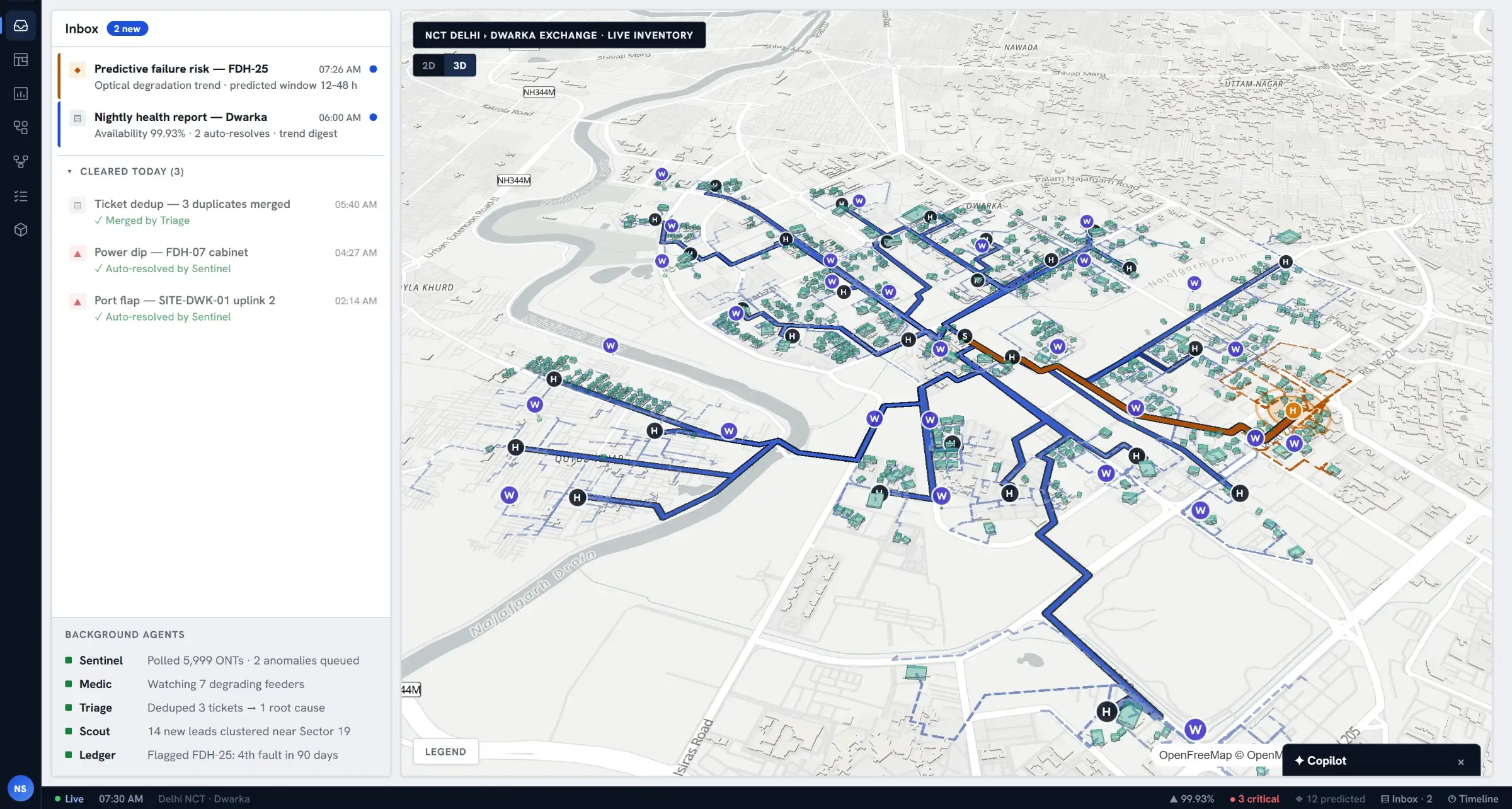This screenshot has height=809, width=1512.
Task: Click the Sentinel agent row
Action: pos(221,660)
